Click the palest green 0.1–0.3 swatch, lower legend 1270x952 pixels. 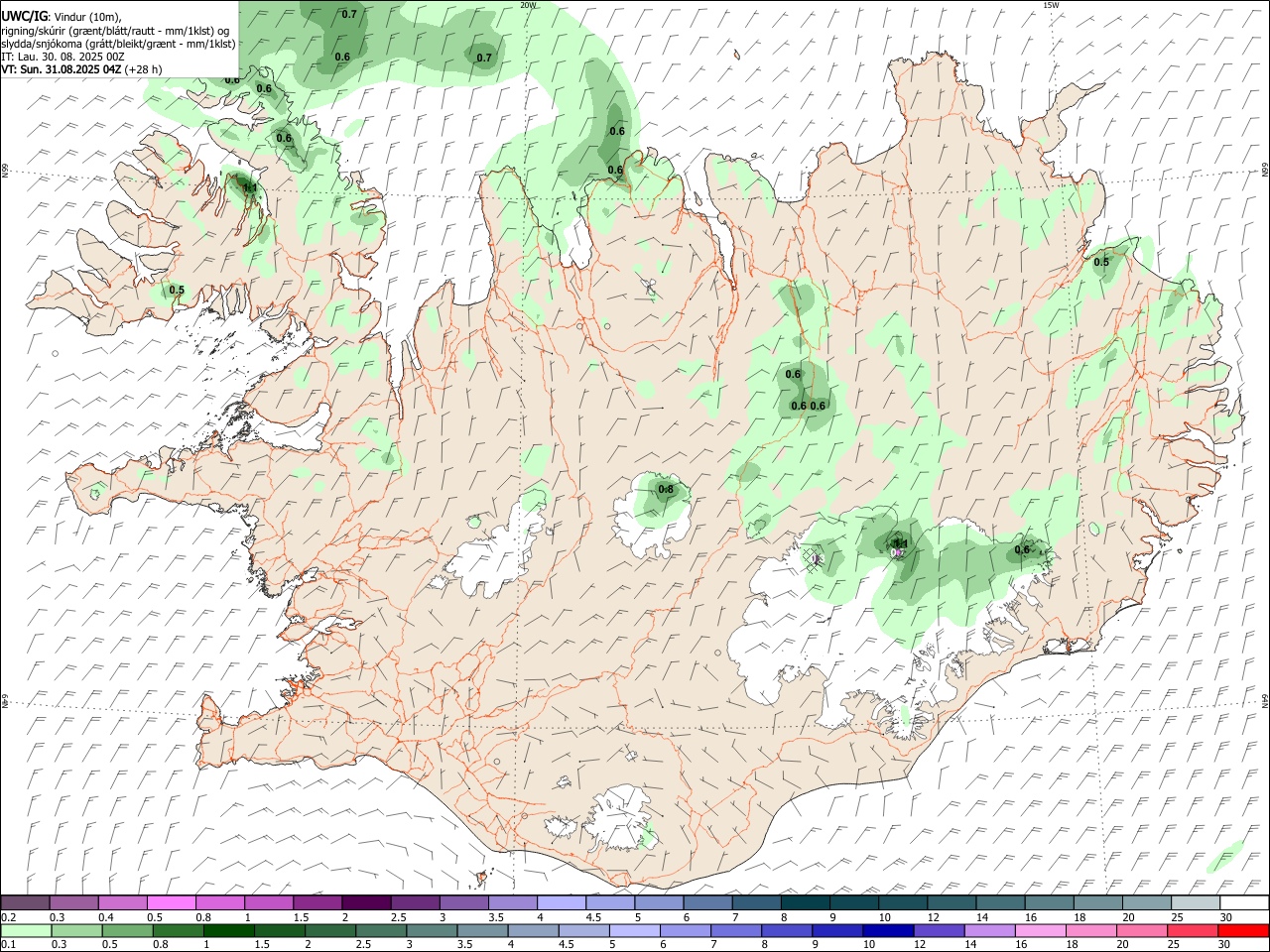26,931
